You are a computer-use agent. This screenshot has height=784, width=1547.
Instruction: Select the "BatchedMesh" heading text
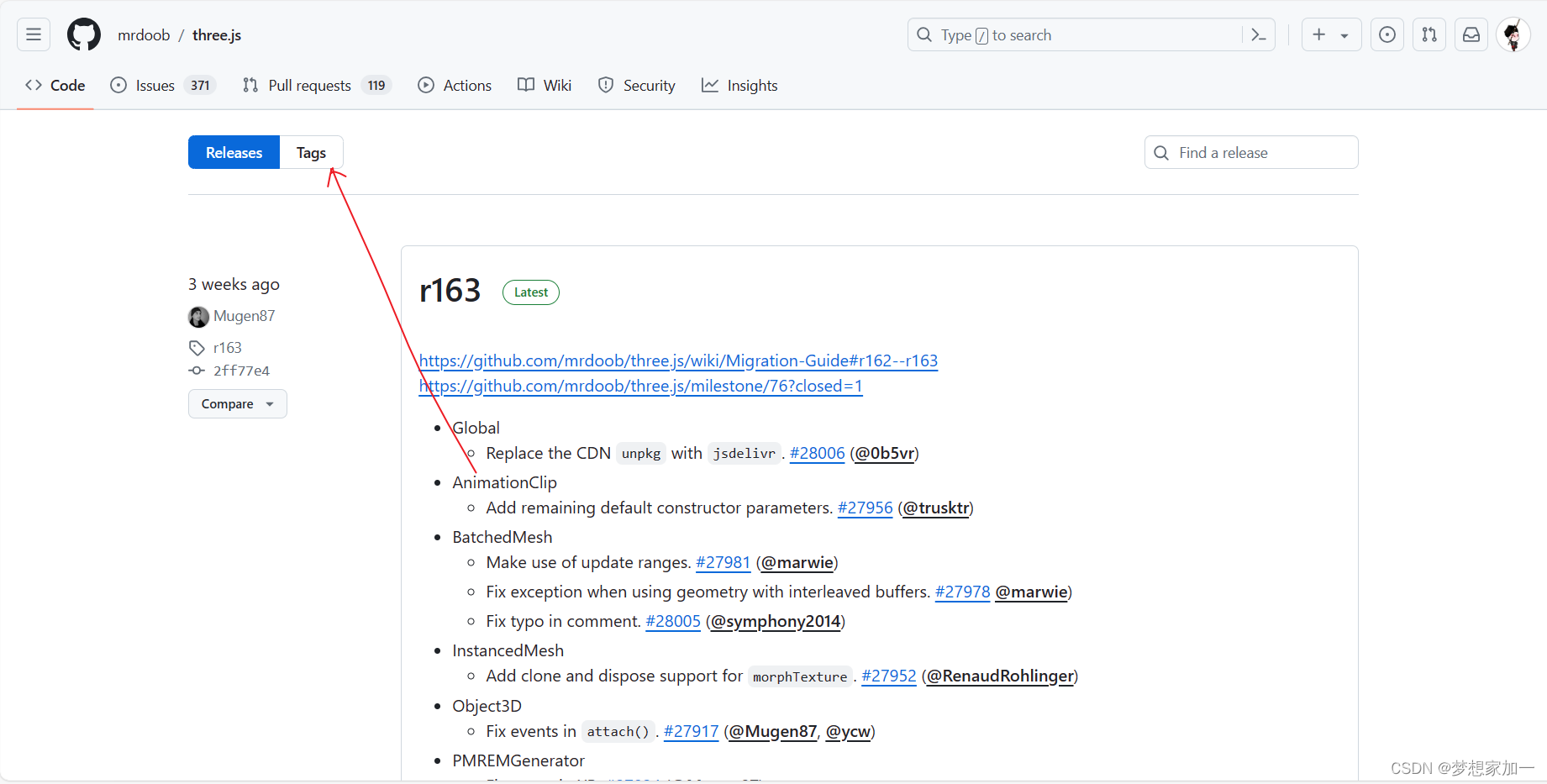point(502,537)
